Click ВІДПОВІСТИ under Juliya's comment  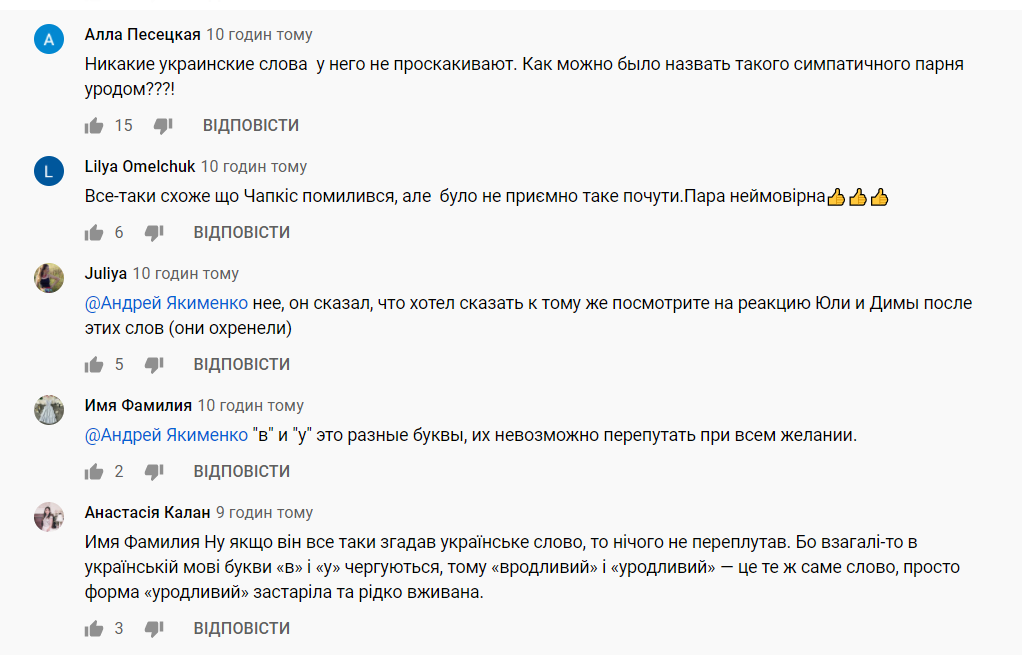242,365
